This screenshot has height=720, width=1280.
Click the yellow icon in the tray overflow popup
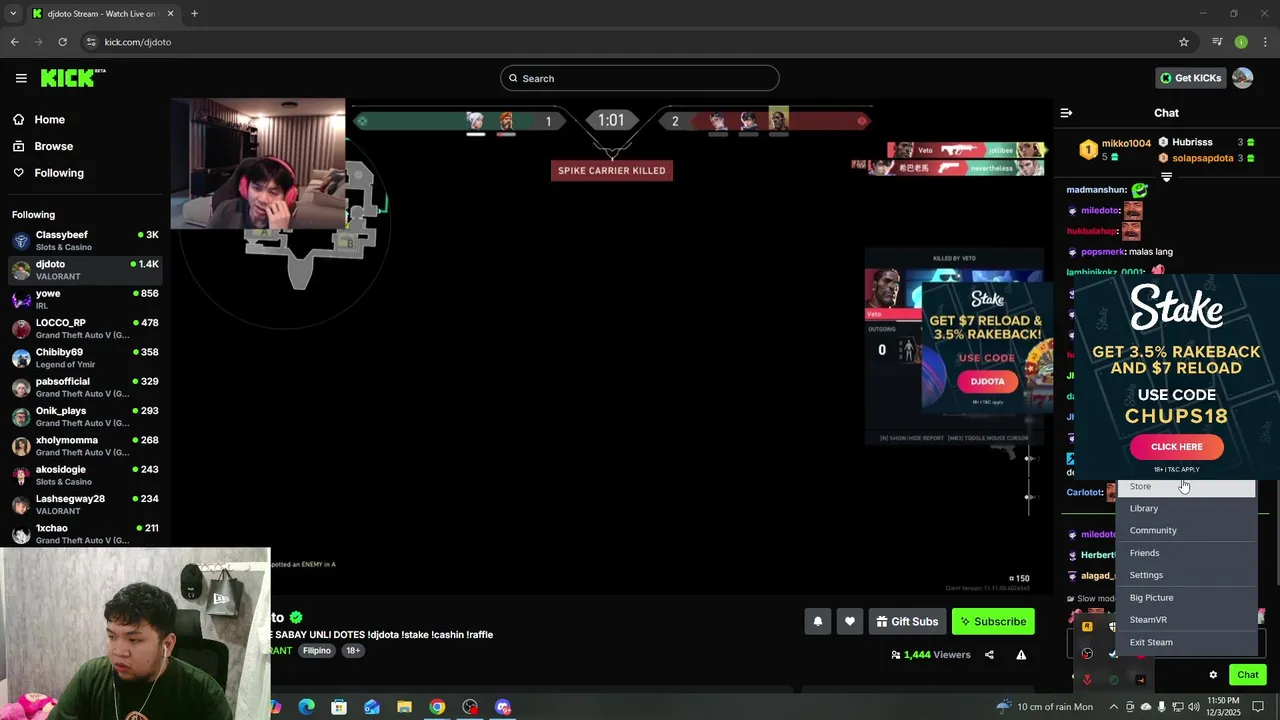[1087, 627]
